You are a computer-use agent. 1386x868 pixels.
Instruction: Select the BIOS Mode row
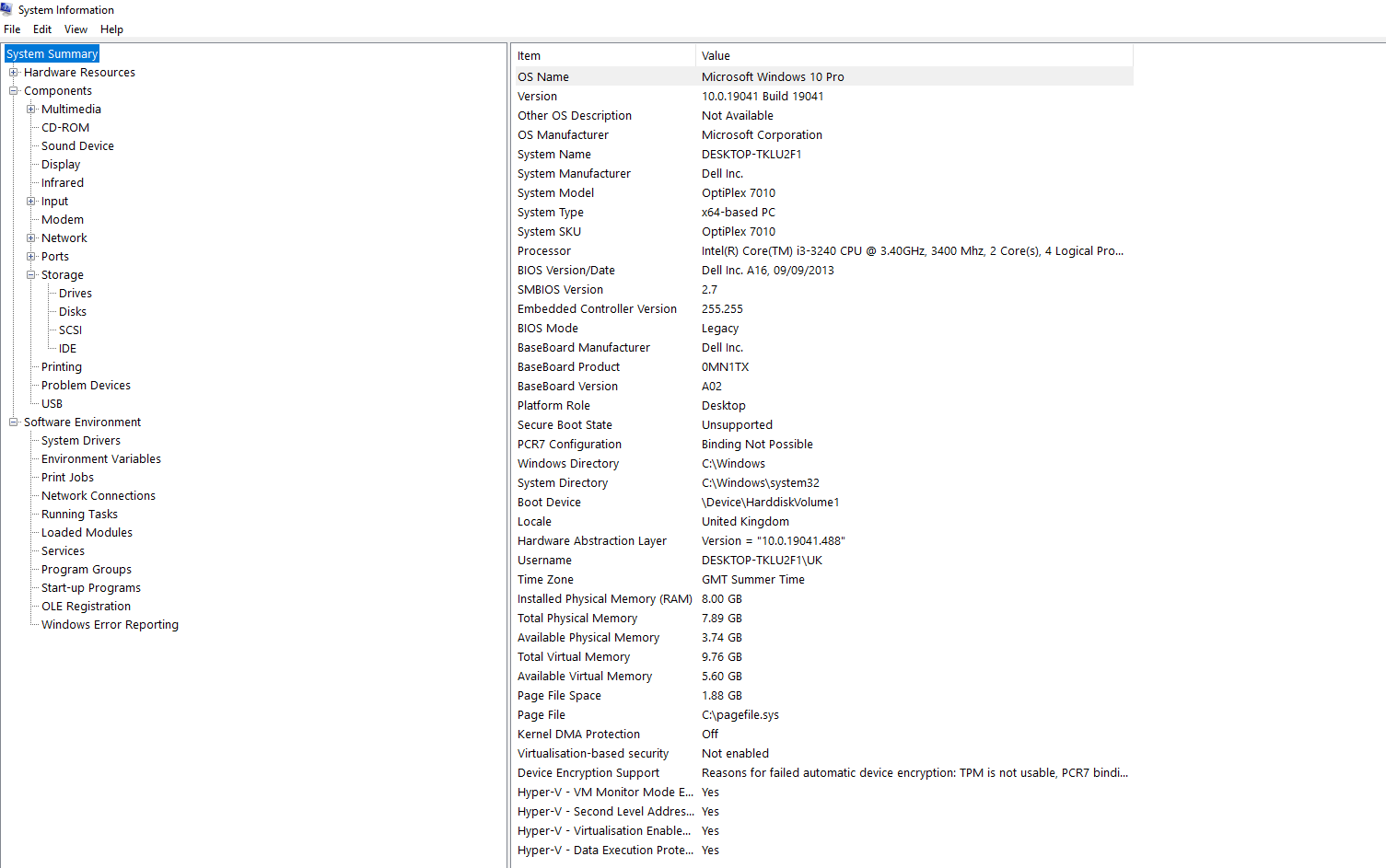pos(822,329)
